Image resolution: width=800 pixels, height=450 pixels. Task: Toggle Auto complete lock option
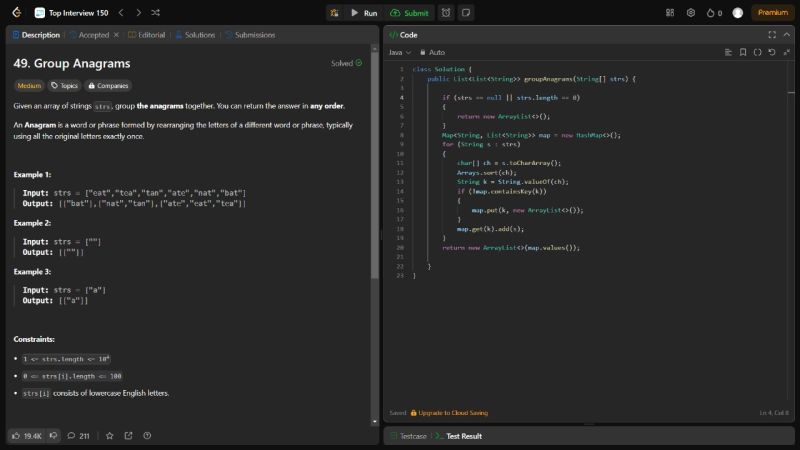pyautogui.click(x=433, y=53)
